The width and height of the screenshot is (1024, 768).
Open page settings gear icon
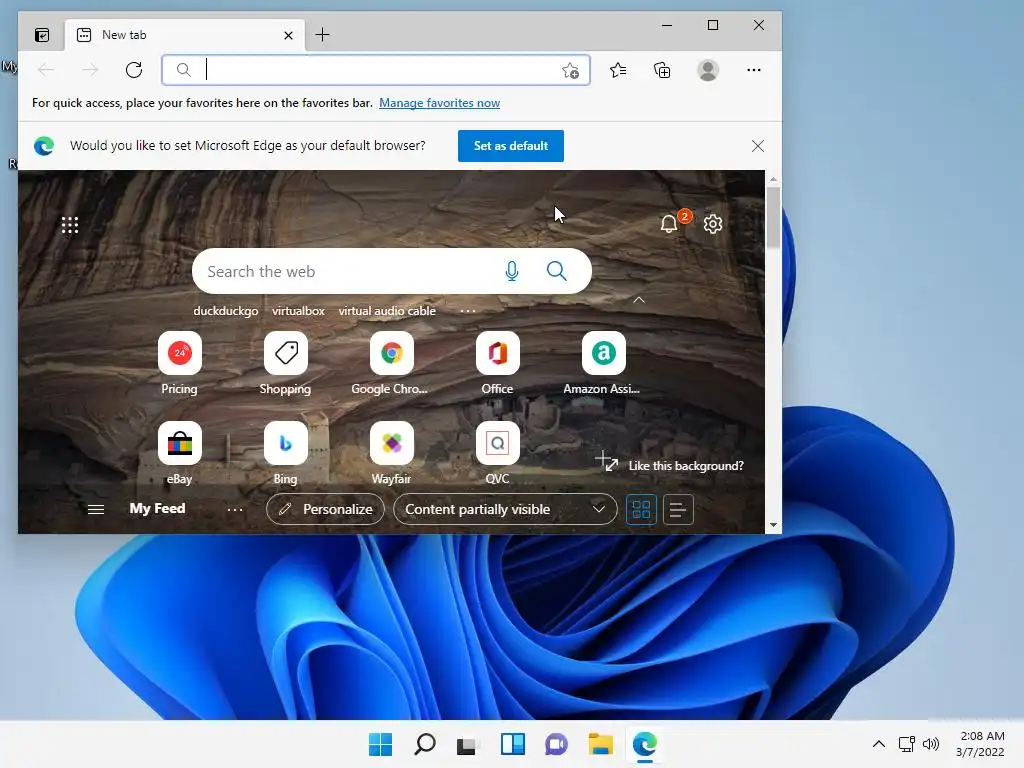tap(712, 224)
